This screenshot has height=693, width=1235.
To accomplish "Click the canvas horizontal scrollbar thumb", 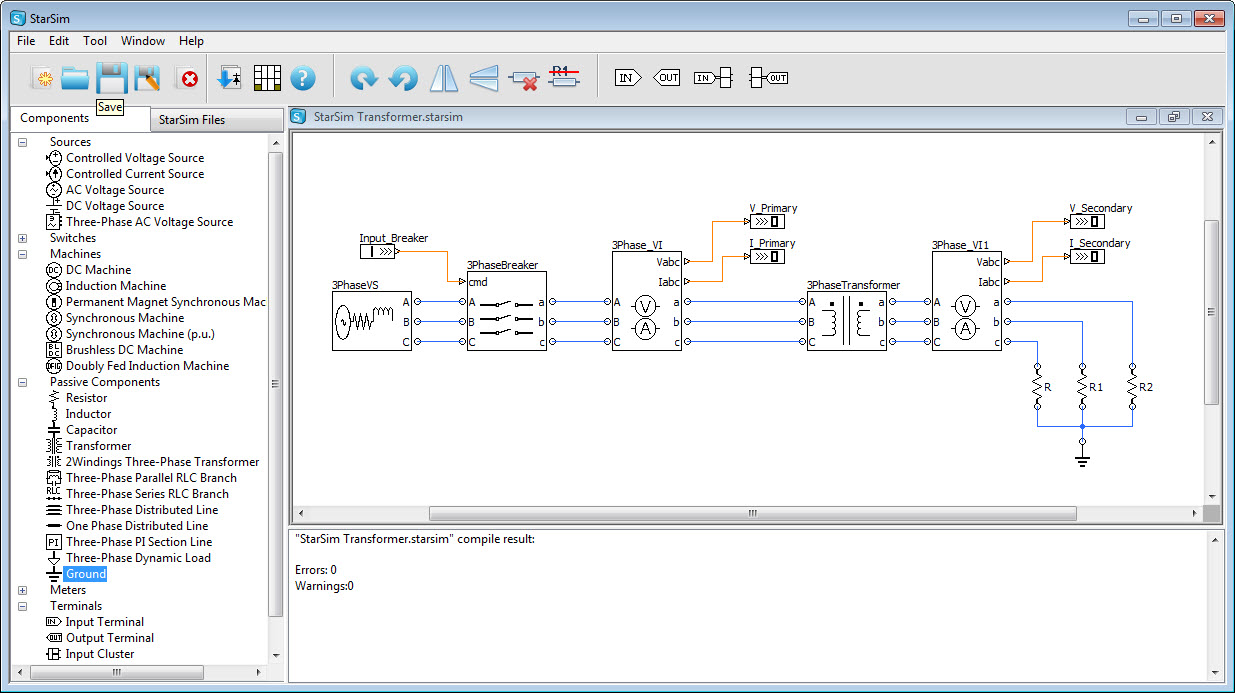I will click(752, 513).
